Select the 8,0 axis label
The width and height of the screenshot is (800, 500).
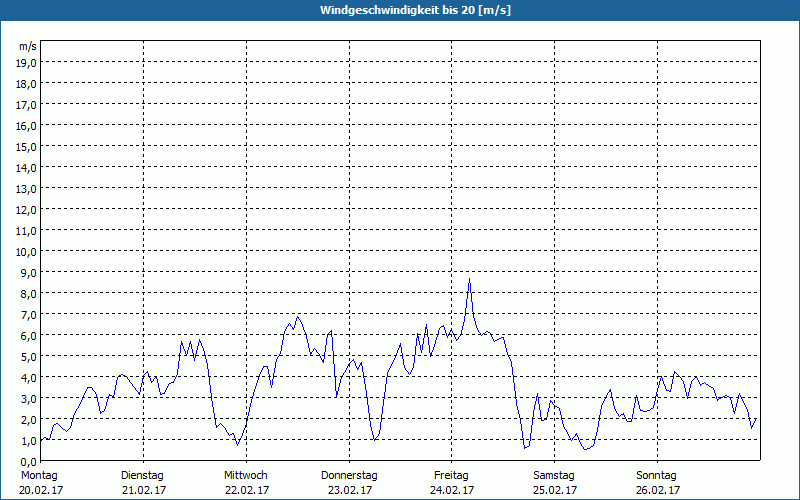tap(29, 294)
